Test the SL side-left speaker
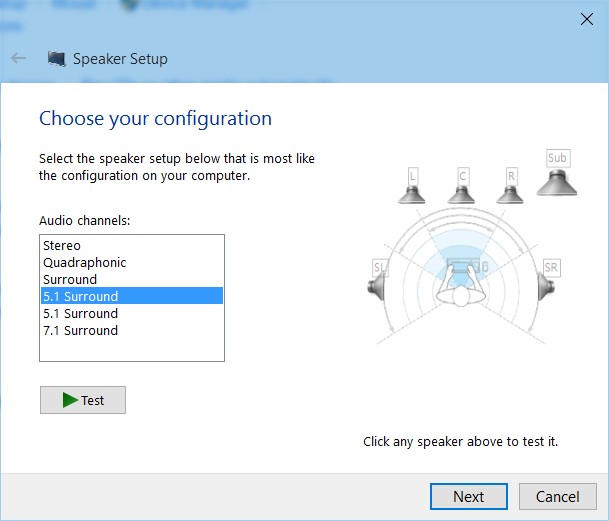 click(380, 283)
